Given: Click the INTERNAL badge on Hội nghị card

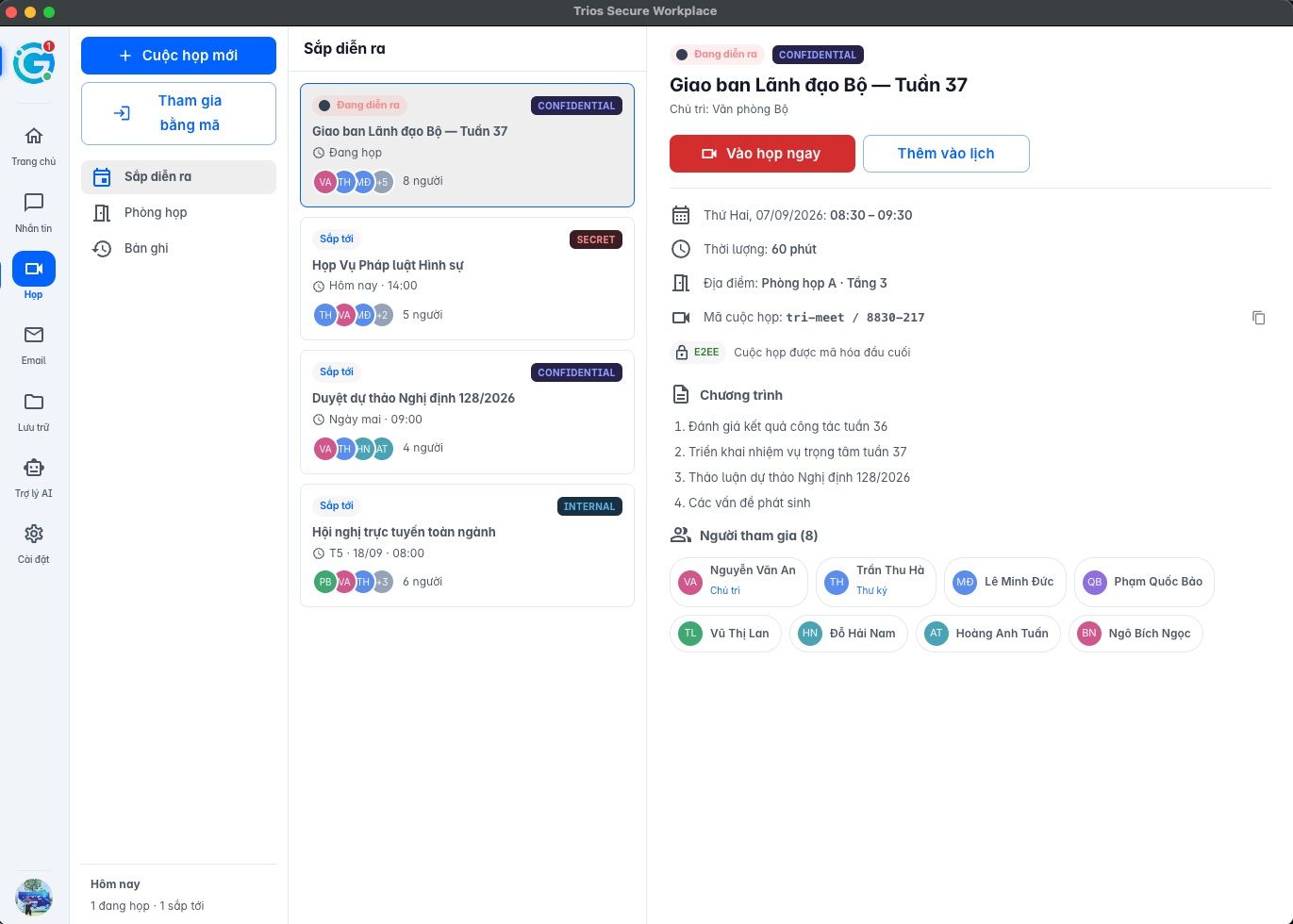Looking at the screenshot, I should (x=589, y=506).
